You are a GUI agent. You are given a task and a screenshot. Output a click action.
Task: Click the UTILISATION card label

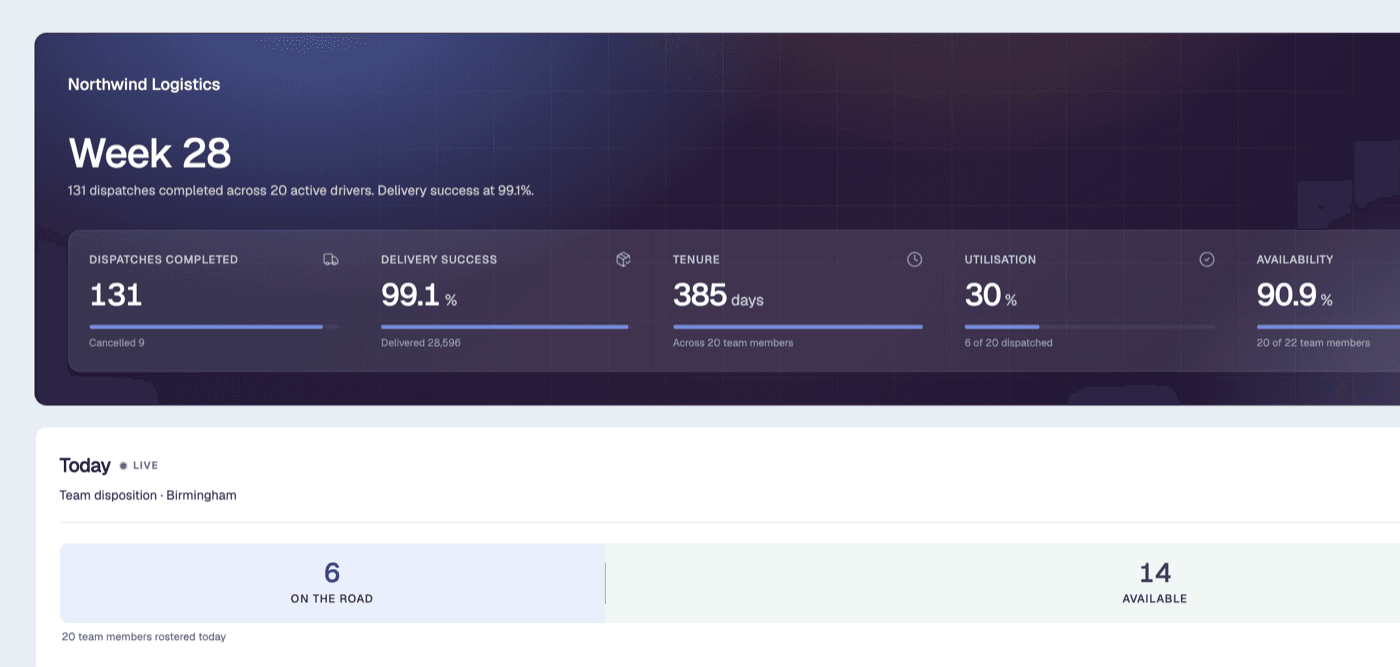point(1001,259)
